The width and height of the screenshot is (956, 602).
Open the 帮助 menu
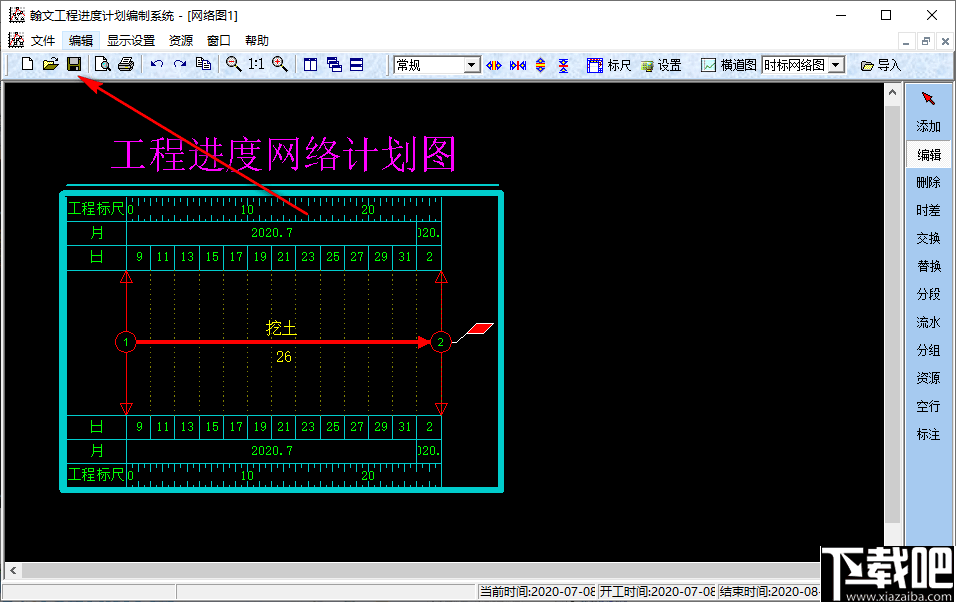[x=257, y=41]
